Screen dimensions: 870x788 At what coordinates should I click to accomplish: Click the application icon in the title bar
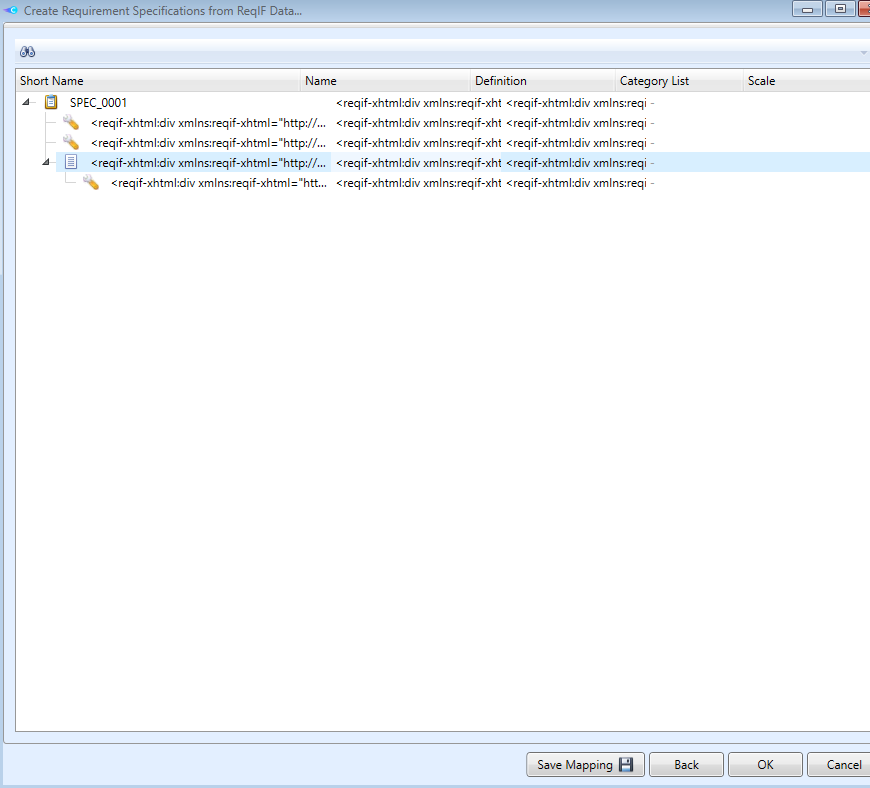10,10
